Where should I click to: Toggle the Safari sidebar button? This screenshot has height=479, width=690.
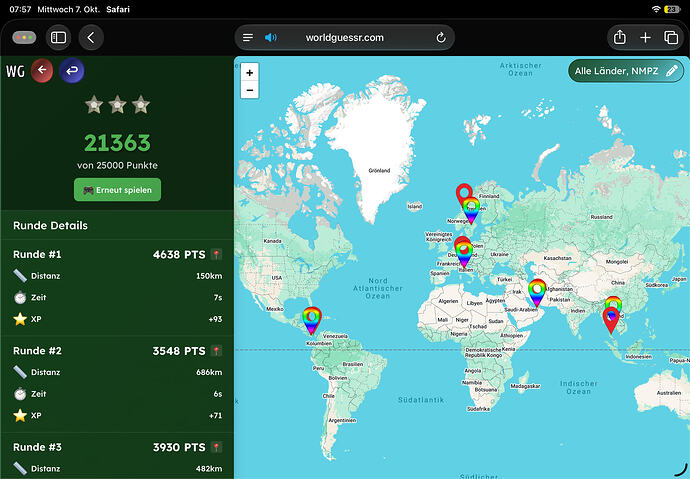[x=59, y=38]
